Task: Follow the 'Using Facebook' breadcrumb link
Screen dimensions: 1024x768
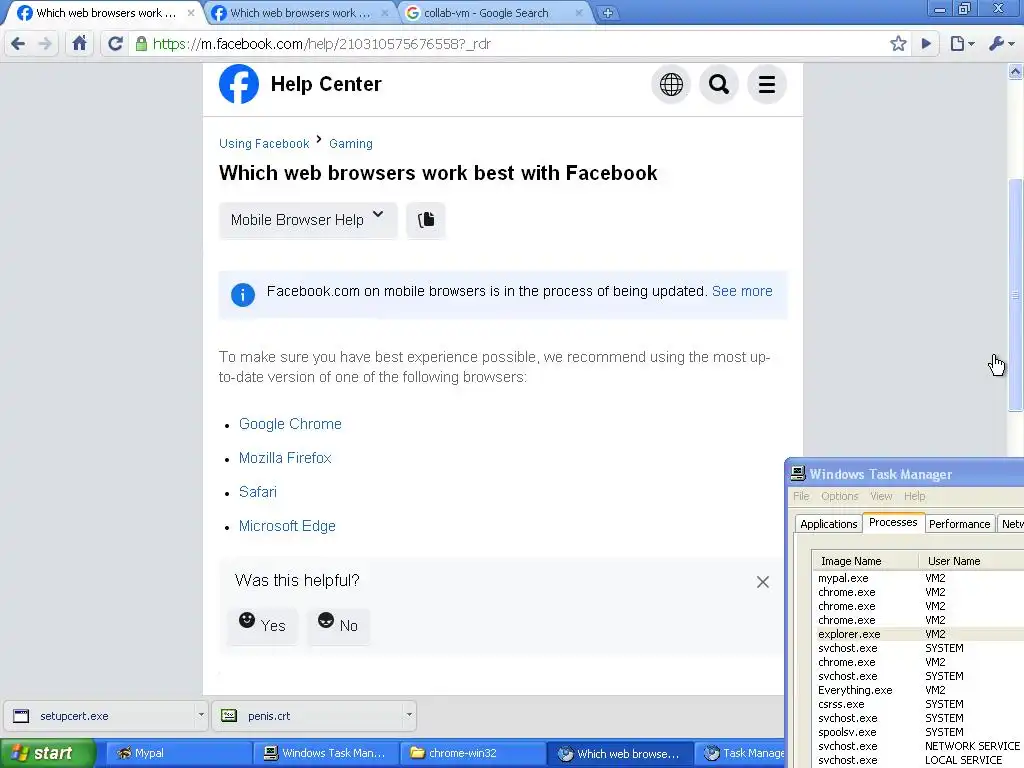Action: point(264,144)
